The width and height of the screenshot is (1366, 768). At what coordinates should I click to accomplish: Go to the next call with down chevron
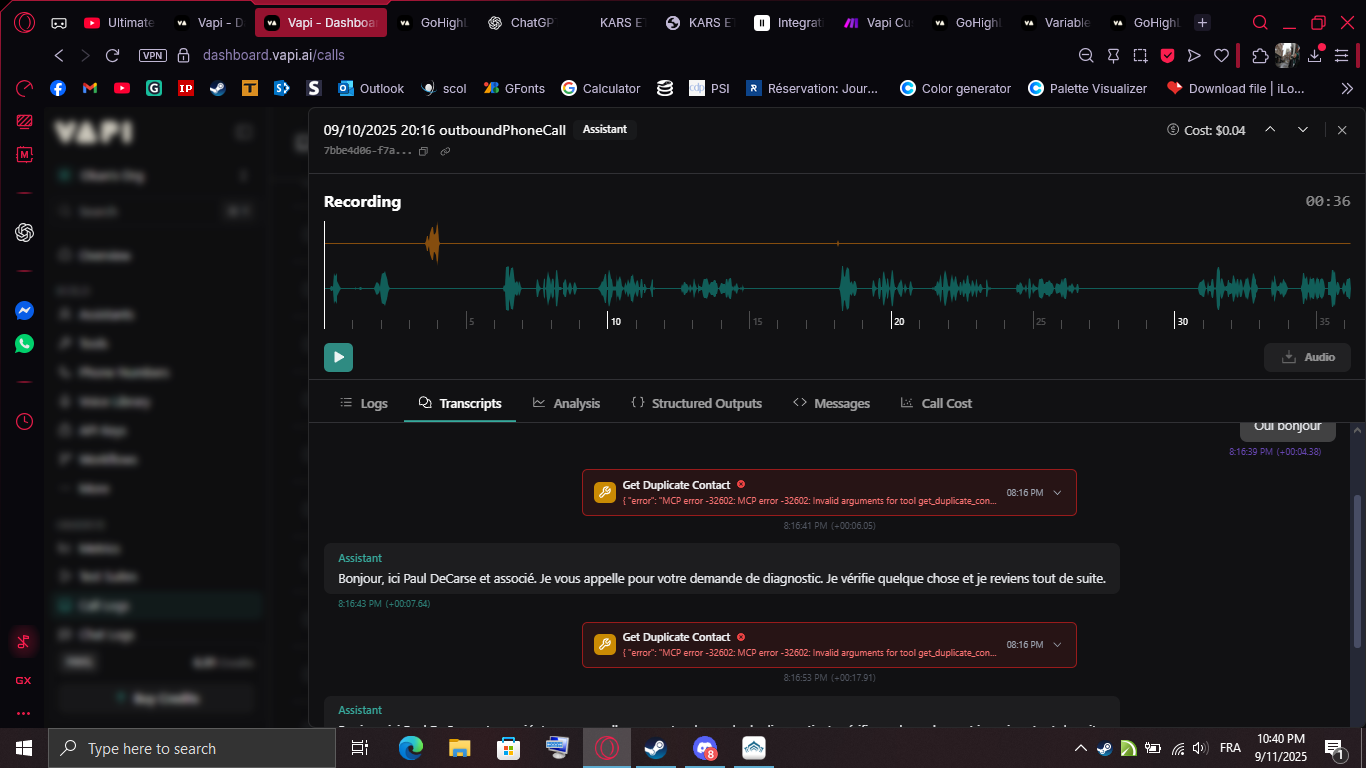coord(1303,130)
